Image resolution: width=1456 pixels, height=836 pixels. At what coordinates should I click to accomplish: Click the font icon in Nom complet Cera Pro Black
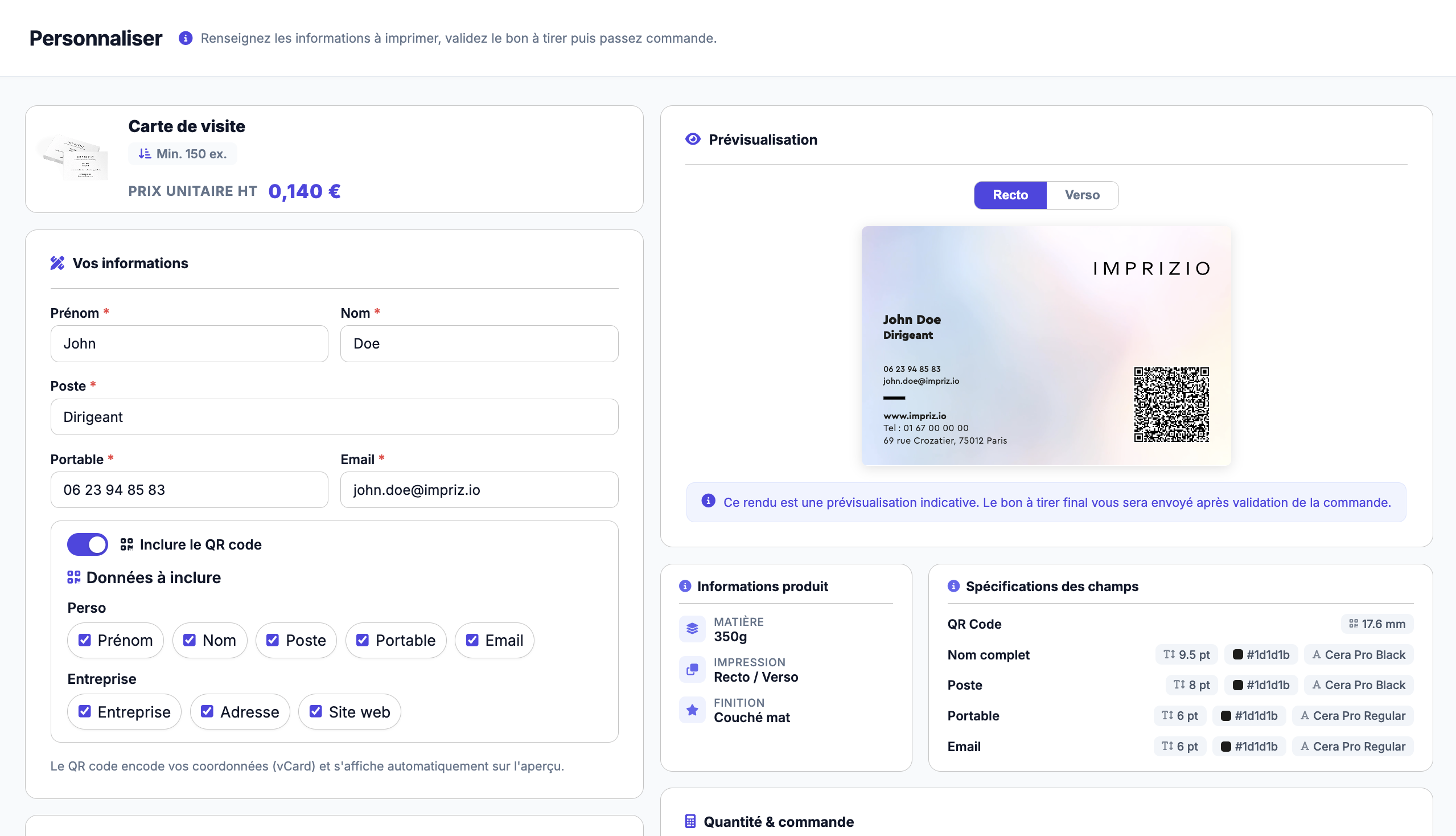[x=1317, y=654]
